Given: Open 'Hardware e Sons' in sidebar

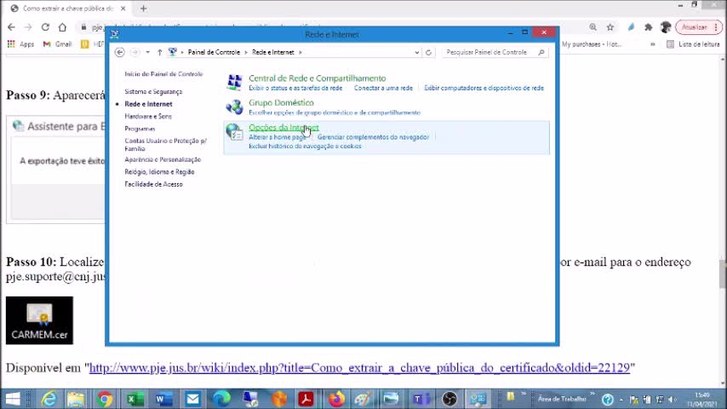Looking at the screenshot, I should click(x=148, y=116).
